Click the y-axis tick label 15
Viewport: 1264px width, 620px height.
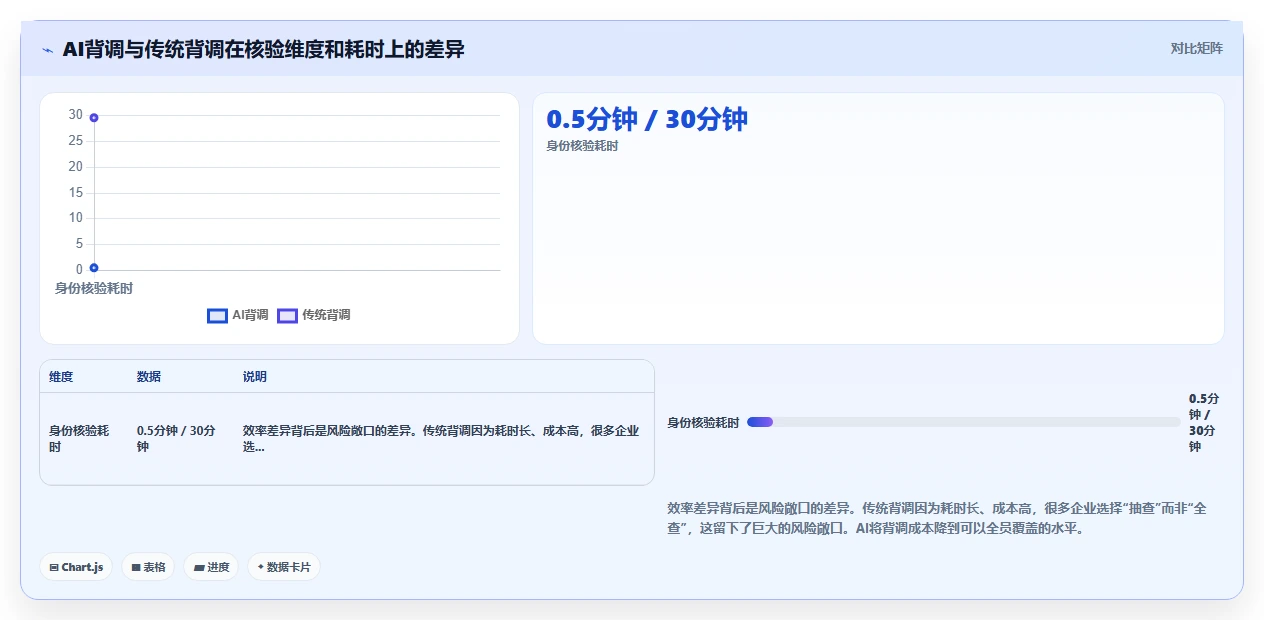(76, 192)
